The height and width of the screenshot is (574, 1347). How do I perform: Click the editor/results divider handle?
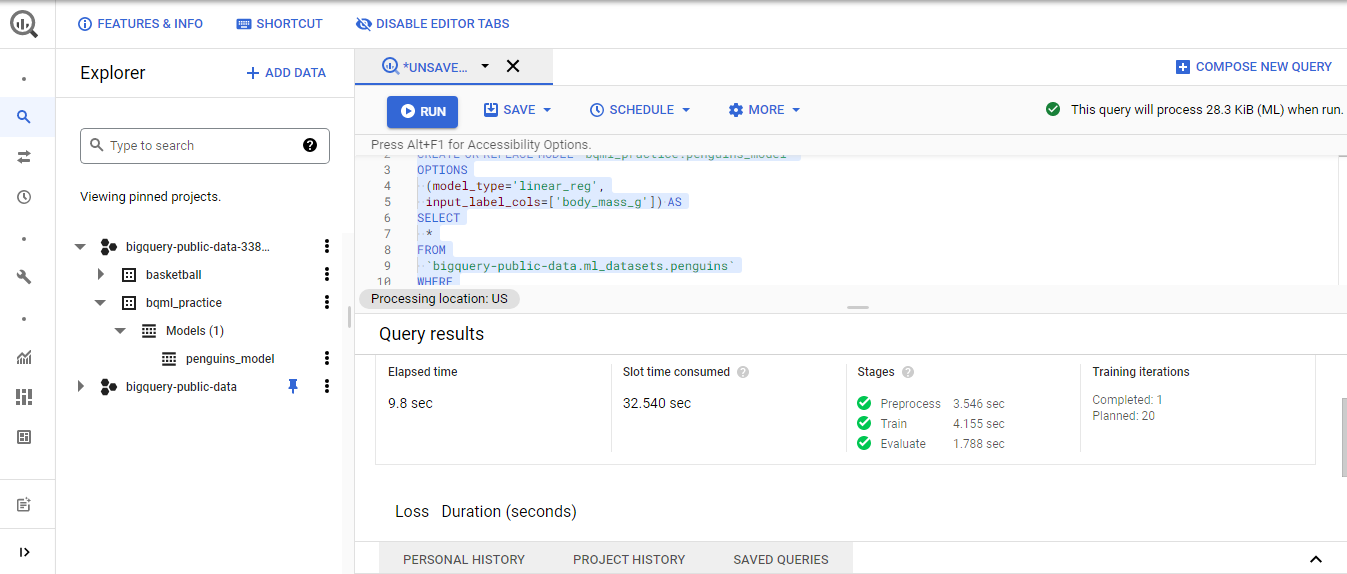(x=858, y=307)
